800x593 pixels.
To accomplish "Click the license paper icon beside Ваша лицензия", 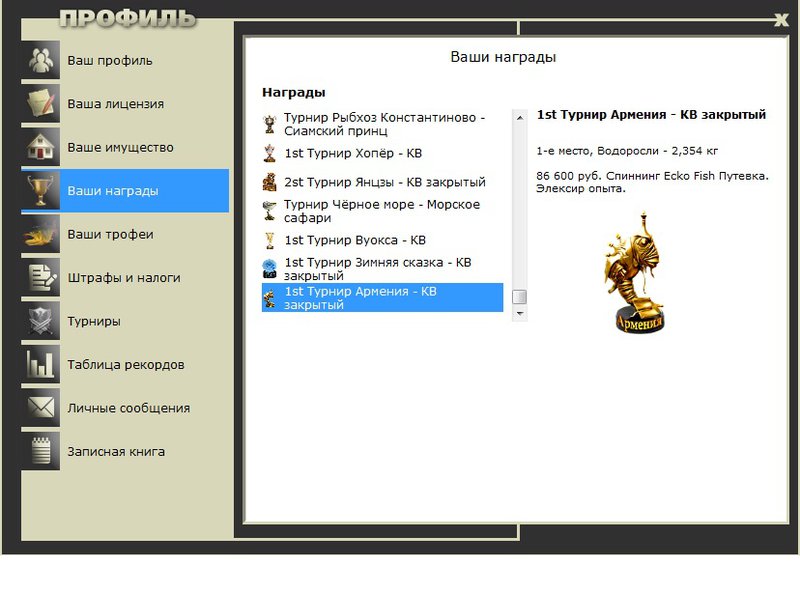I will click(x=41, y=103).
